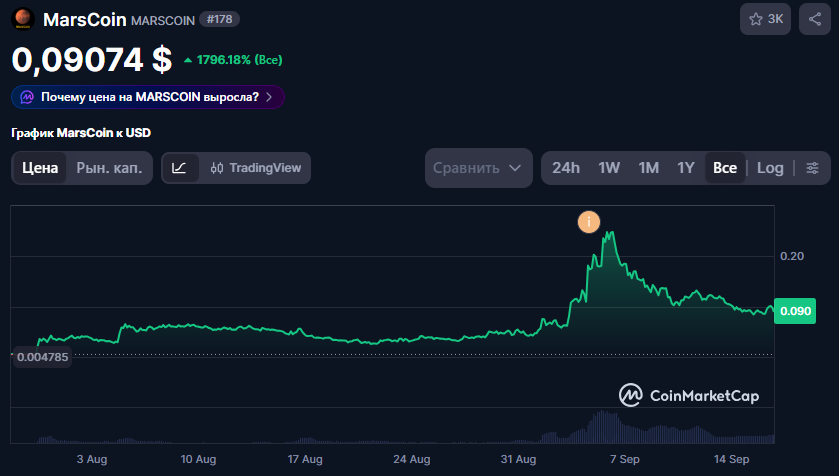839x476 pixels.
Task: Click the График MarsCoin к USD heading
Action: pyautogui.click(x=81, y=133)
